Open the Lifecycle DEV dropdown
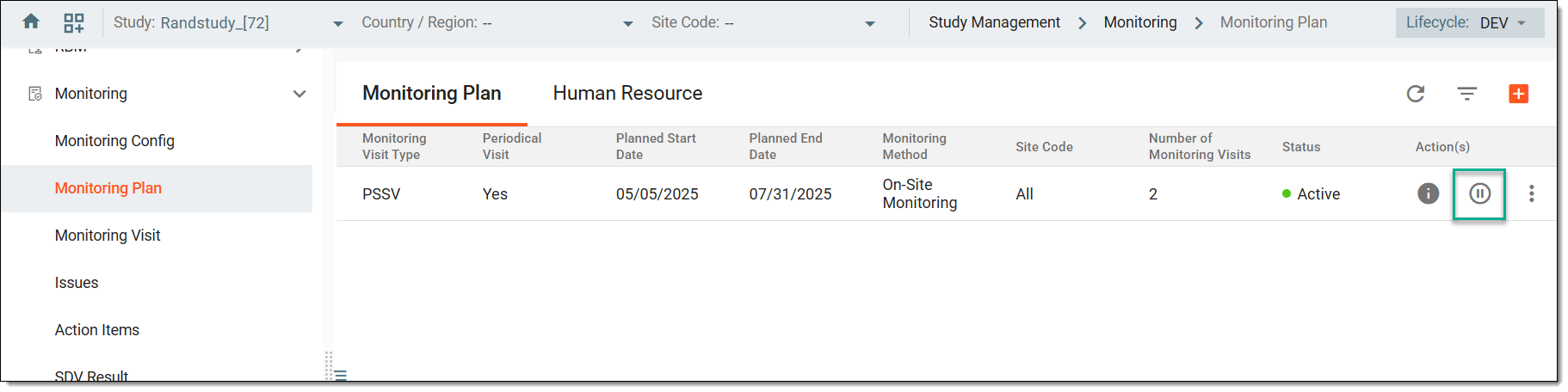The width and height of the screenshot is (1568, 392). pos(1470,22)
